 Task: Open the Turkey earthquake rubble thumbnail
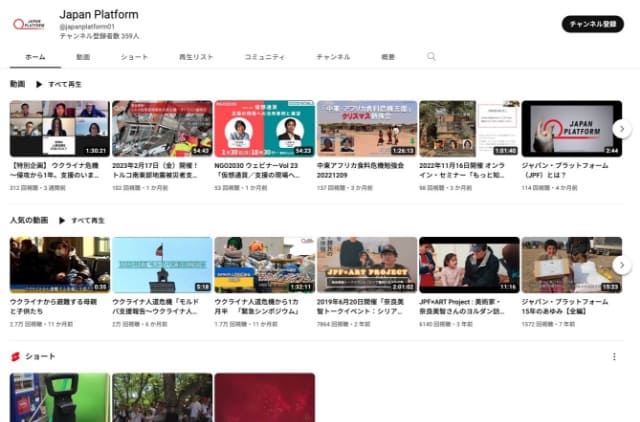coord(162,129)
